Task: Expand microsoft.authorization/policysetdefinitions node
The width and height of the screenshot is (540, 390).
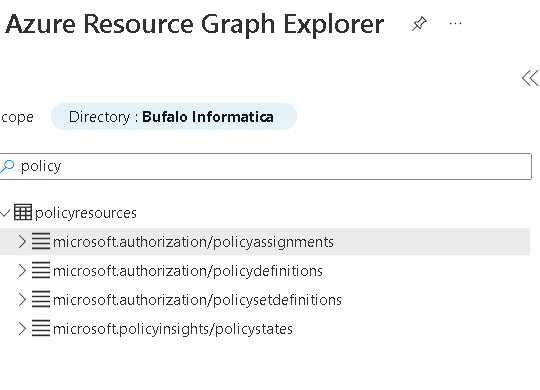Action: (22, 300)
